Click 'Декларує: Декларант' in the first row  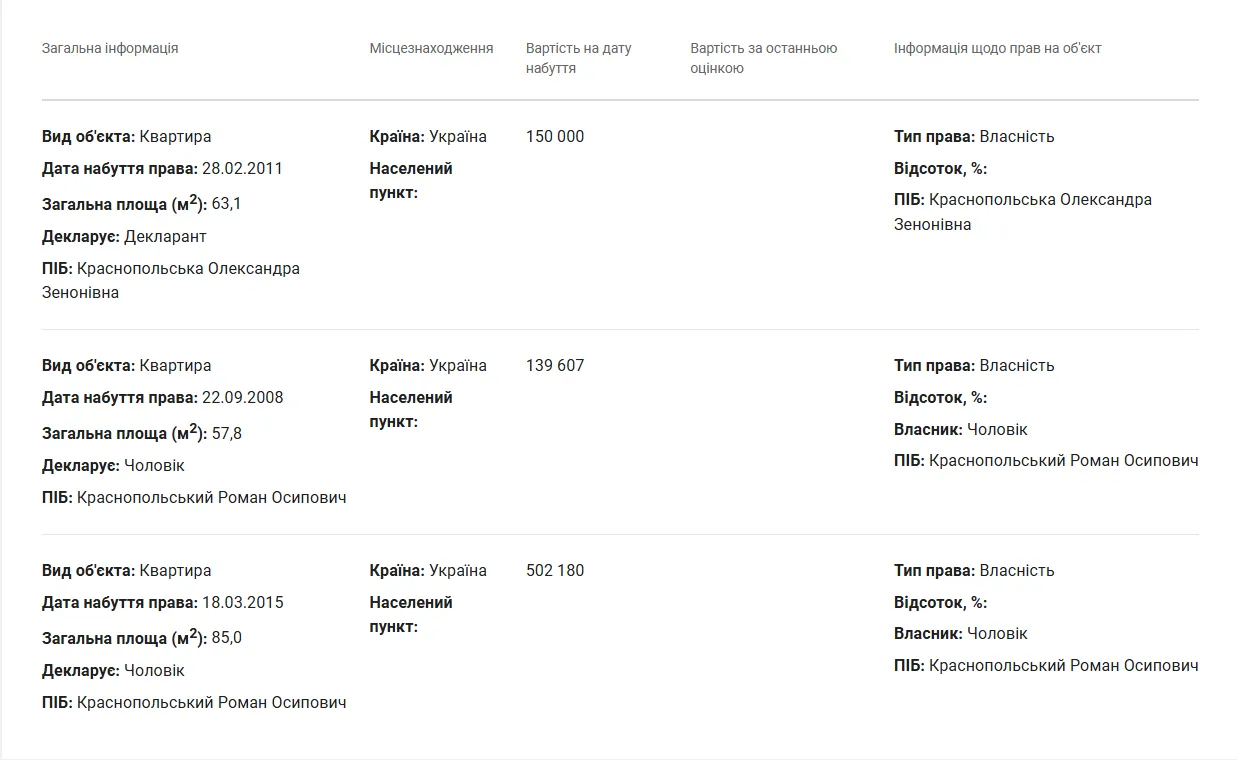124,236
